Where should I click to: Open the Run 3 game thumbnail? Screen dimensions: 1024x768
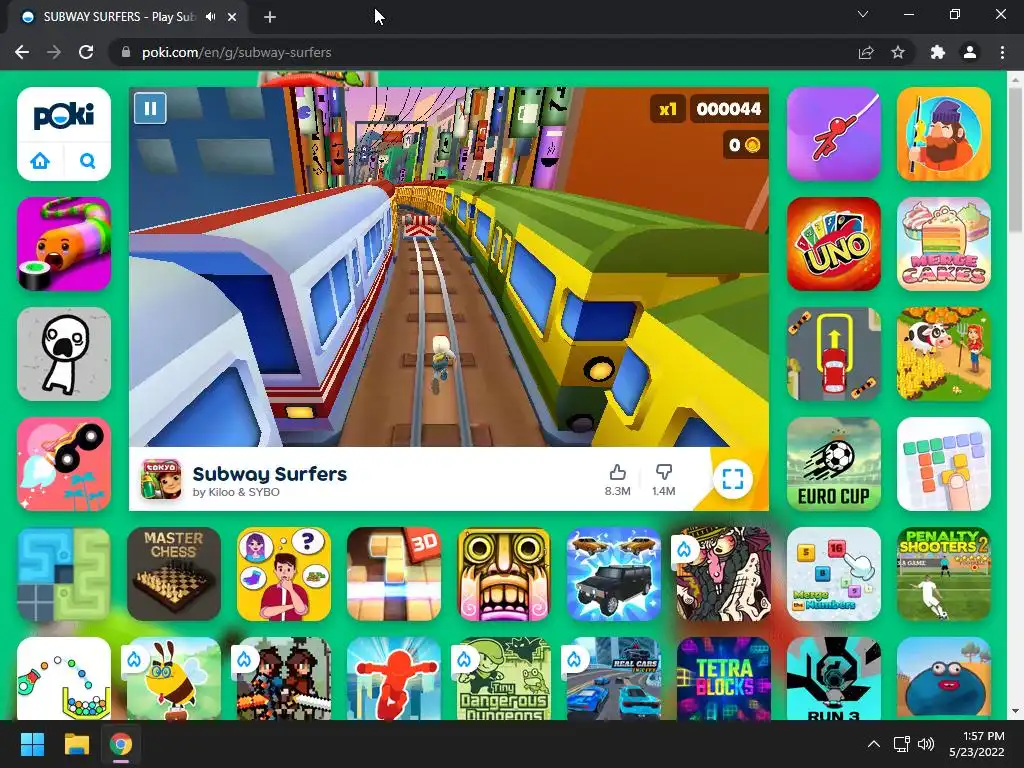pos(834,679)
